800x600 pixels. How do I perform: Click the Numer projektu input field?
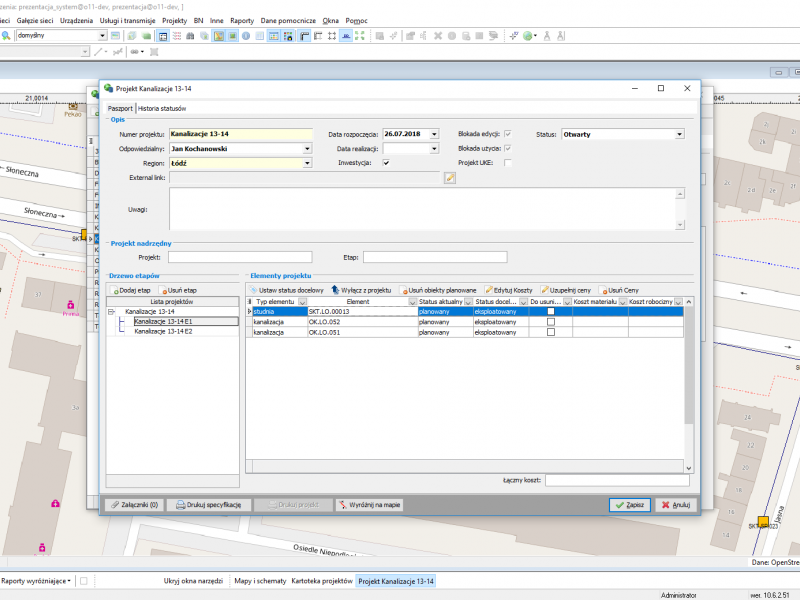[241, 134]
